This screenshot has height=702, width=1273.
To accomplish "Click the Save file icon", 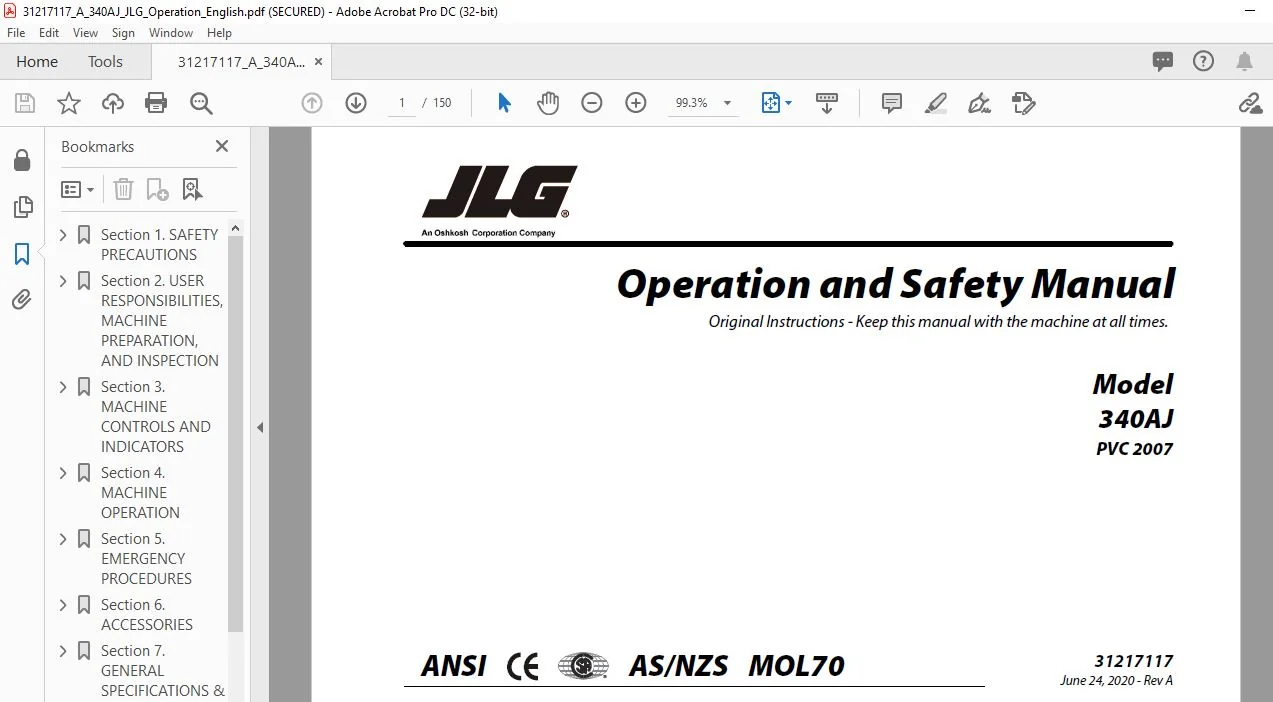I will (x=25, y=103).
